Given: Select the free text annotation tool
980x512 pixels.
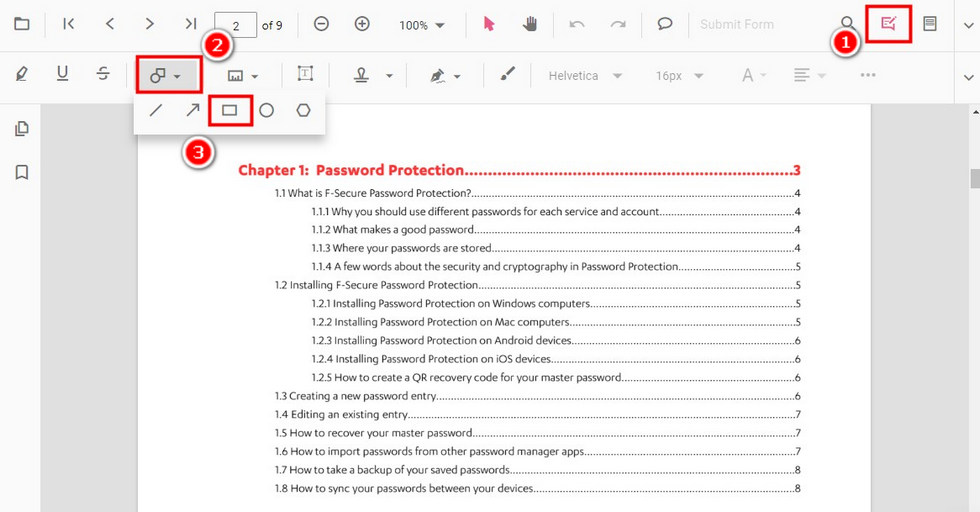Looking at the screenshot, I should tap(305, 74).
